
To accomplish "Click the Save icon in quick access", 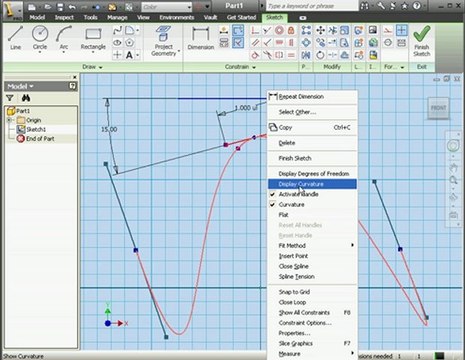I will click(x=60, y=7).
